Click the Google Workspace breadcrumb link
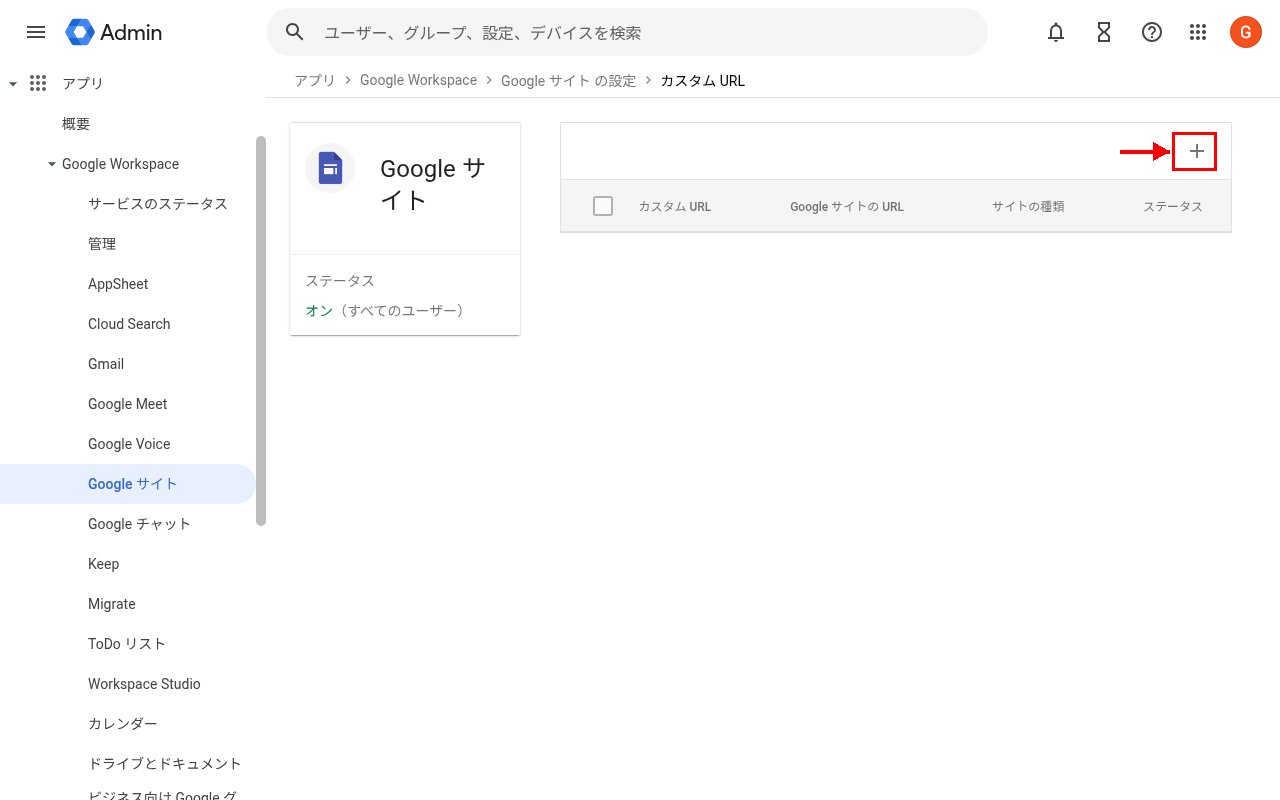1280x800 pixels. point(418,80)
